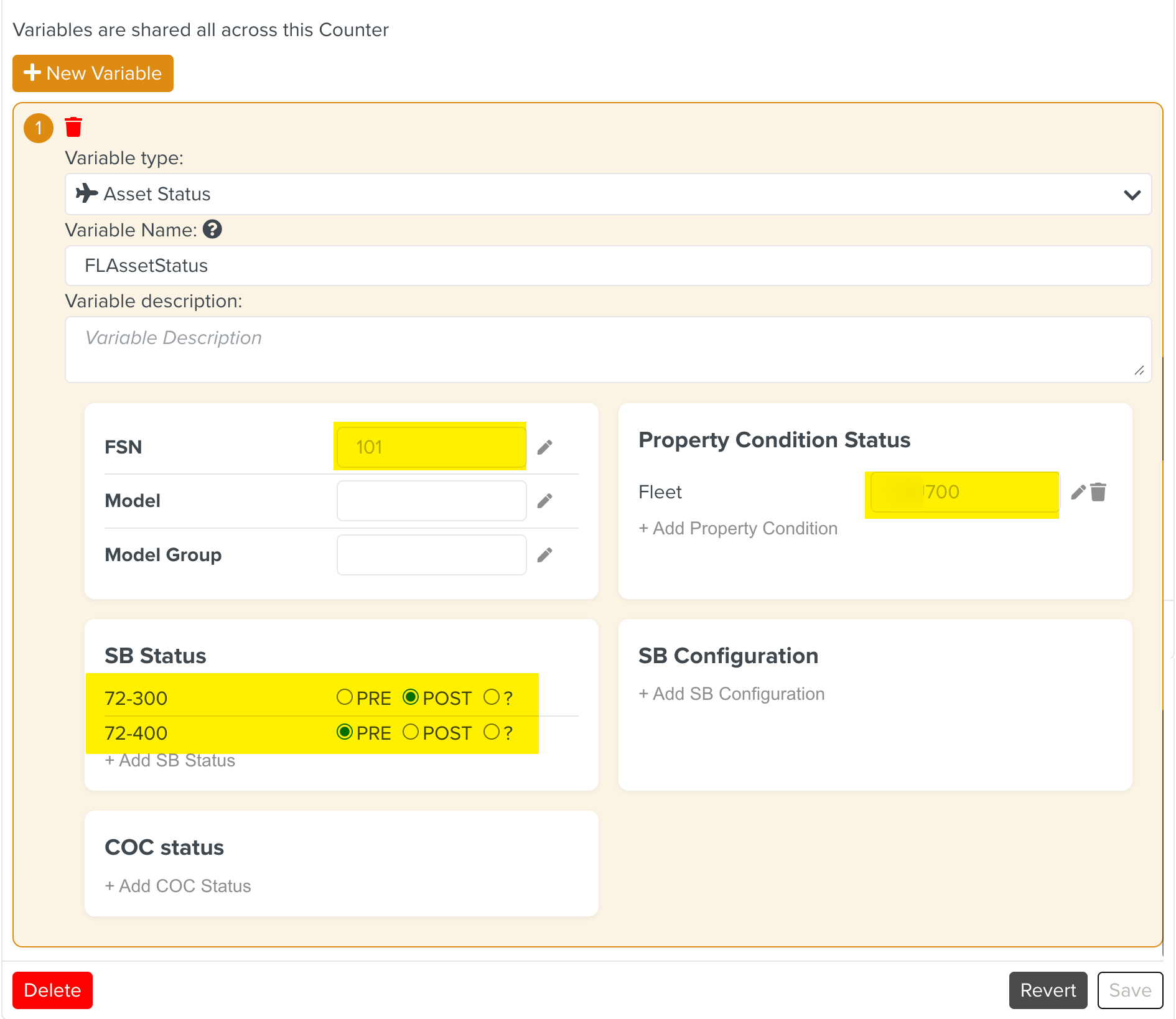Delete variable 1 with red trash icon
This screenshot has height=1019, width=1176.
[x=73, y=127]
